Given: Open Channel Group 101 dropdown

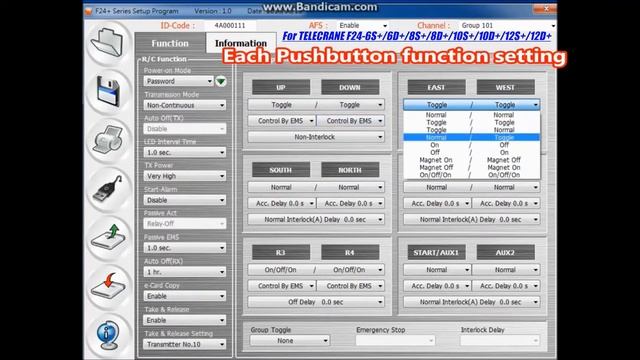Looking at the screenshot, I should [507, 25].
